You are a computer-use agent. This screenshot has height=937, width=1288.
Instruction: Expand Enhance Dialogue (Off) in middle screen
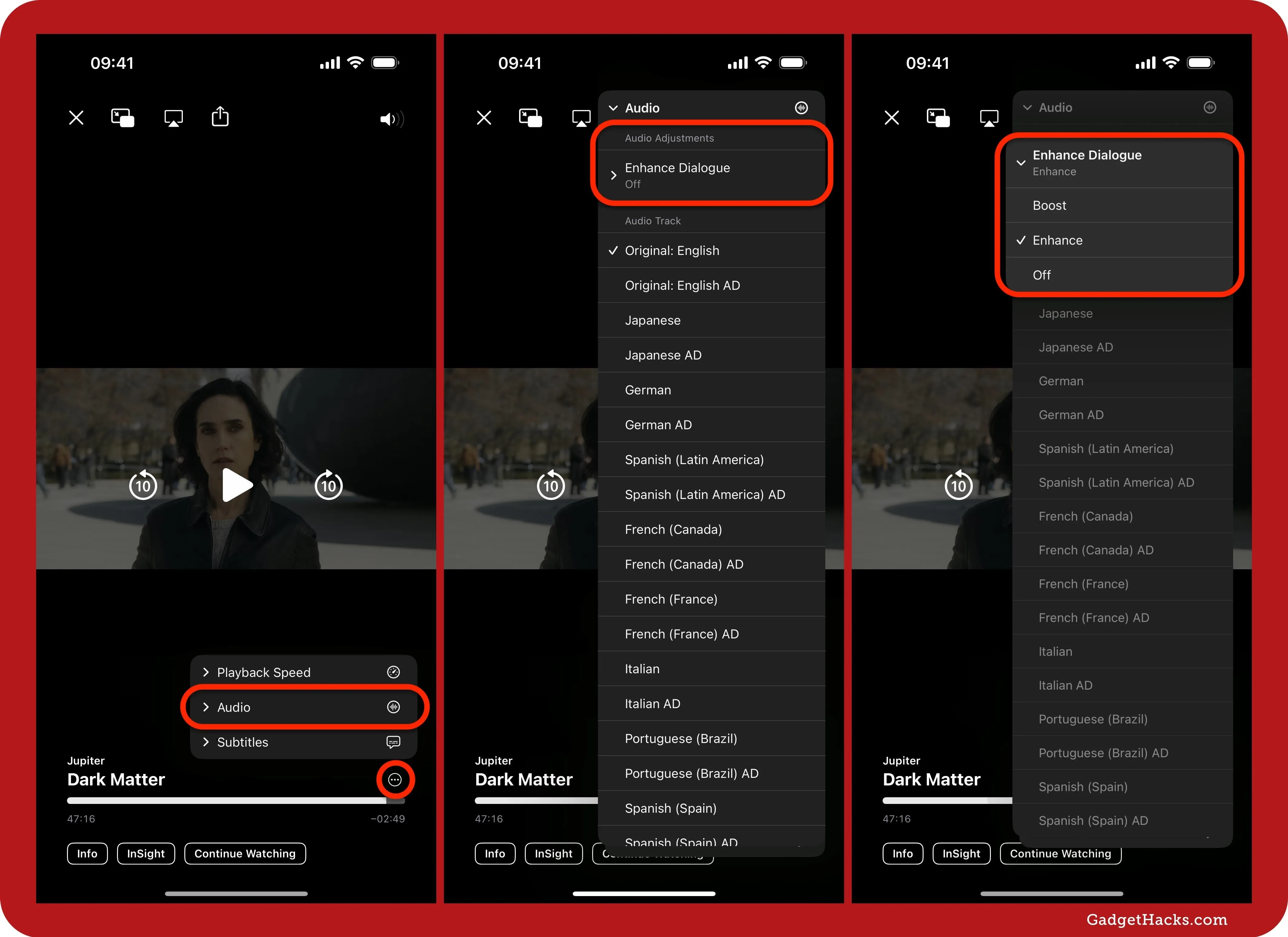pos(712,176)
